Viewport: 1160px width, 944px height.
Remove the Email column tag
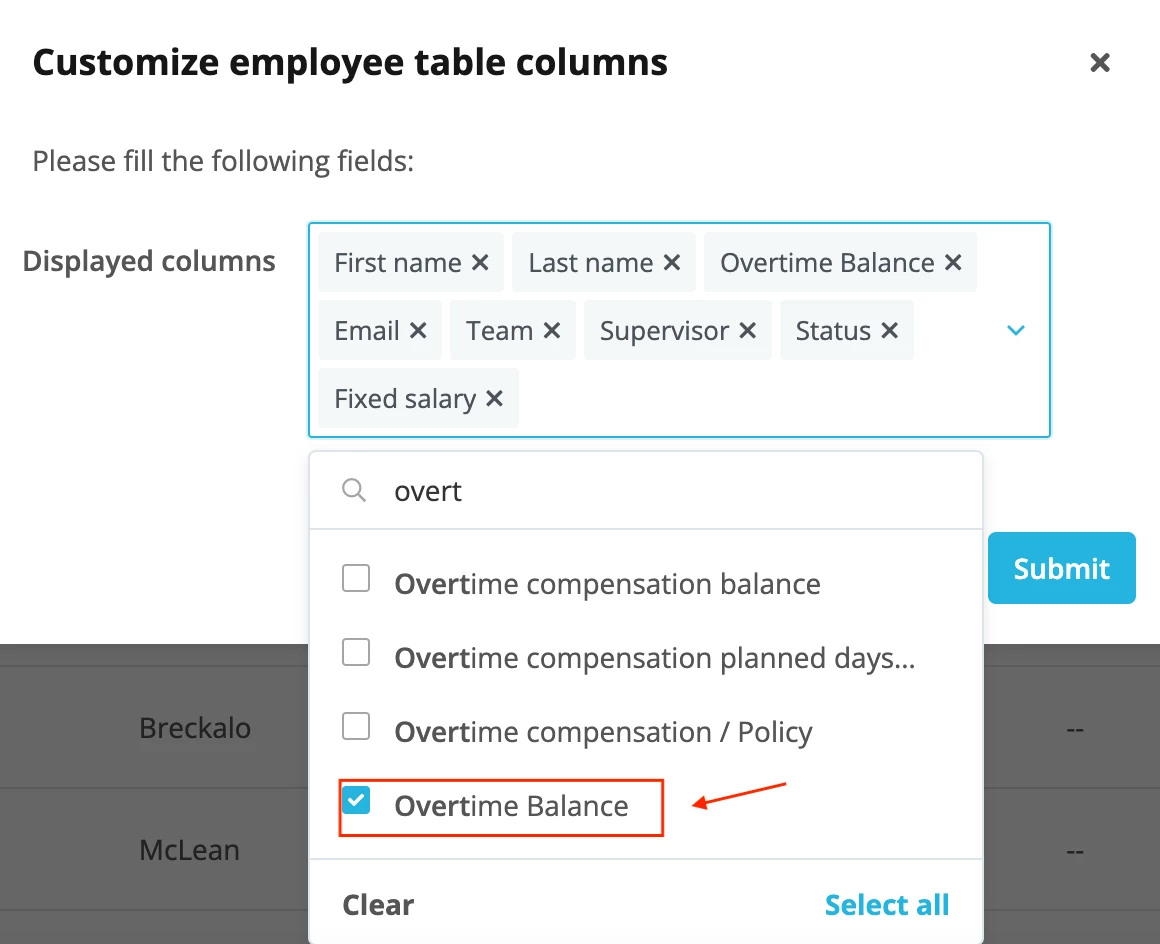418,331
